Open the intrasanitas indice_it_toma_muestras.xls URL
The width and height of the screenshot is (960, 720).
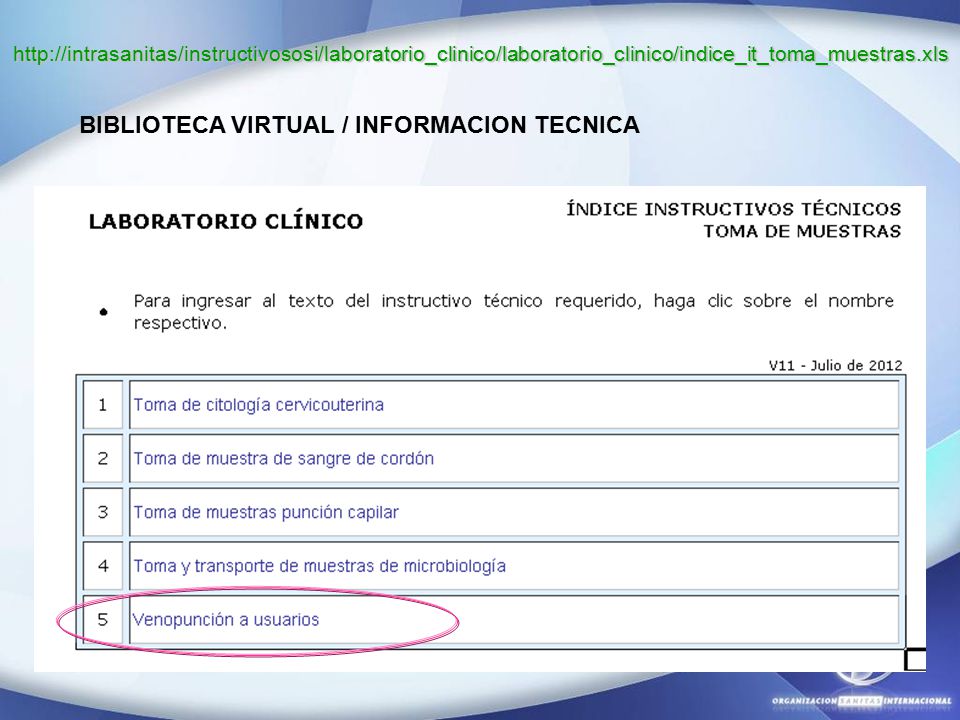pos(481,55)
